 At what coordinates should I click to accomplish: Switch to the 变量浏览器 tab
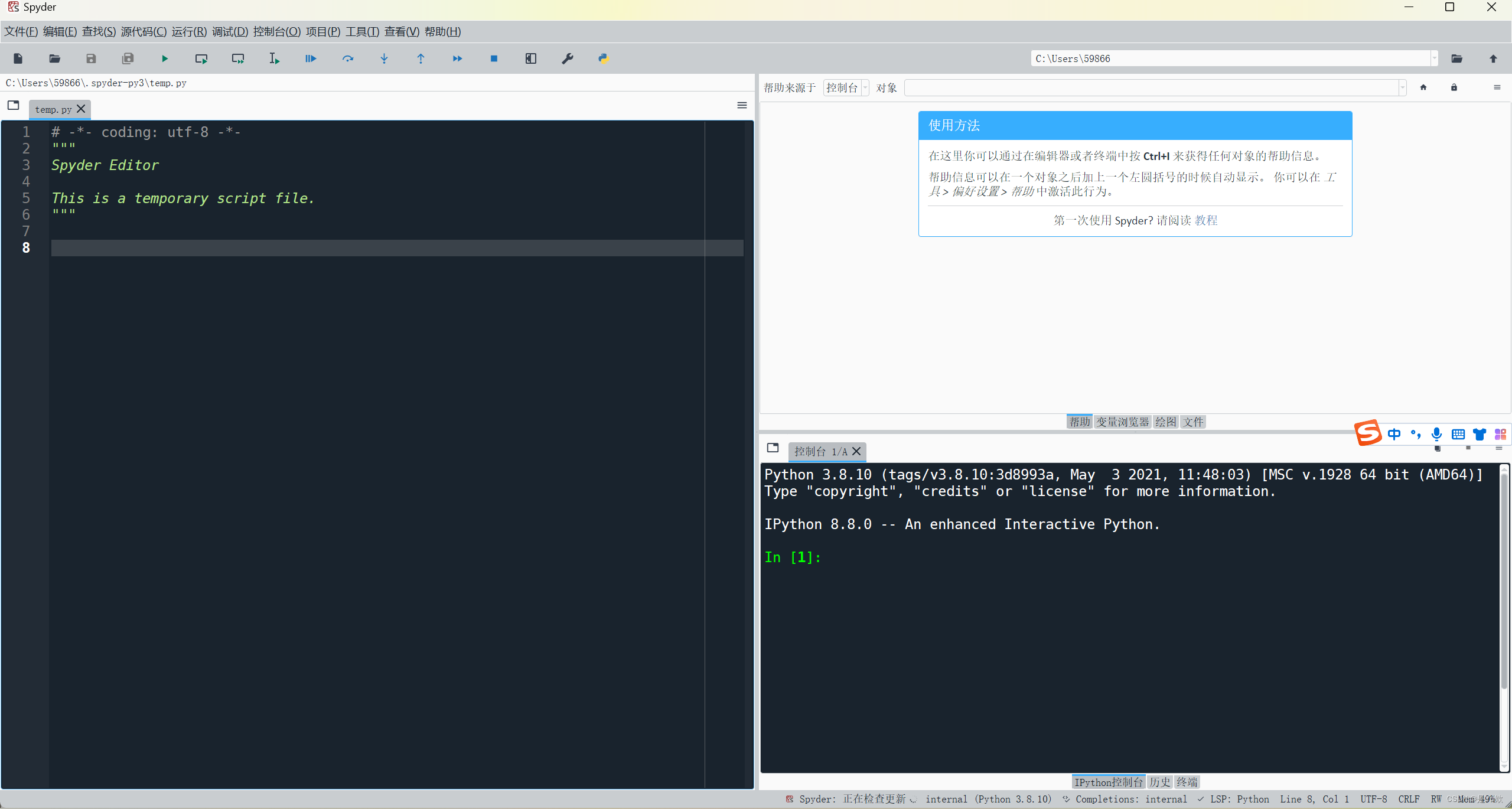click(1122, 422)
